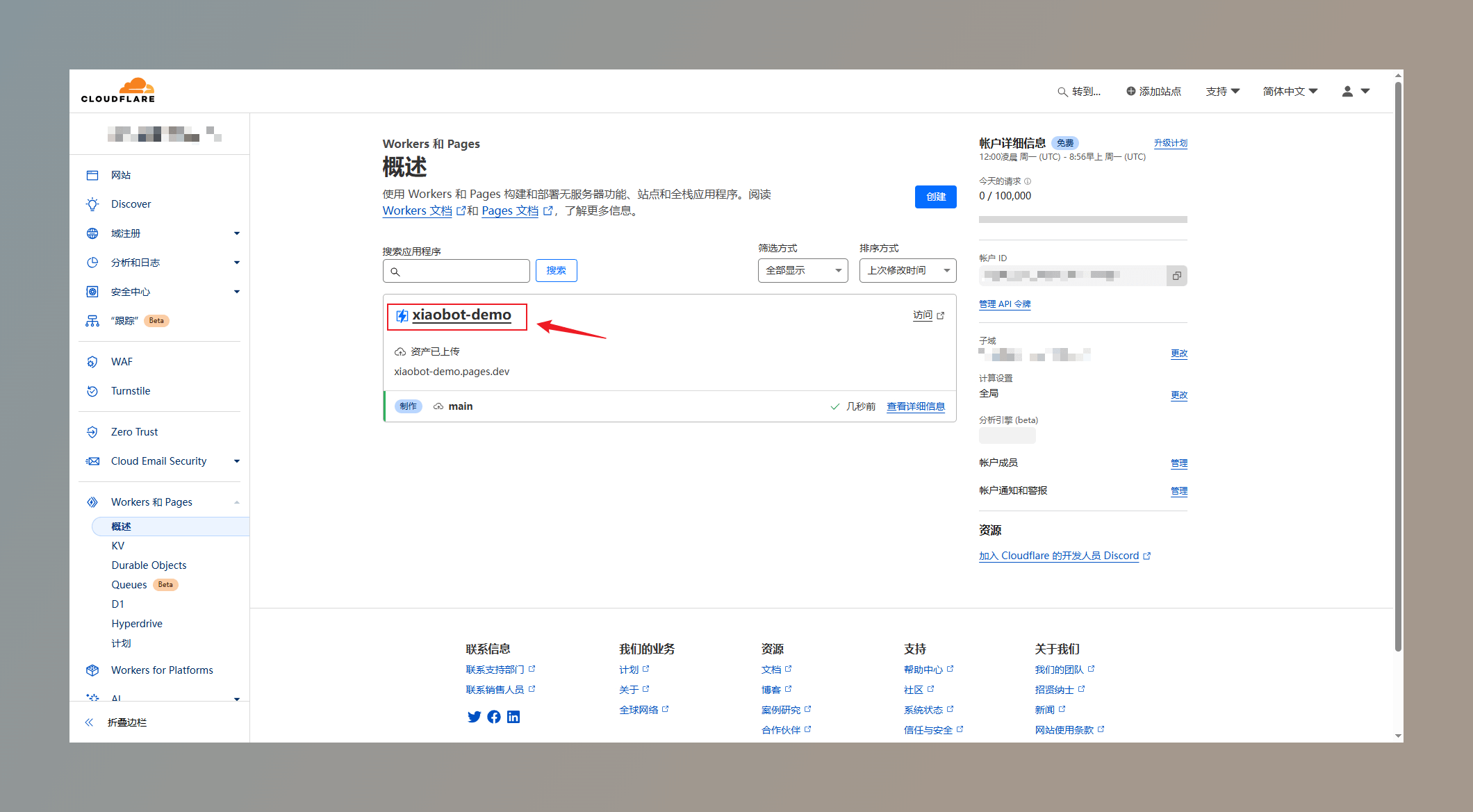Open Hyperdrive in the sidebar
The height and width of the screenshot is (812, 1473).
[137, 624]
